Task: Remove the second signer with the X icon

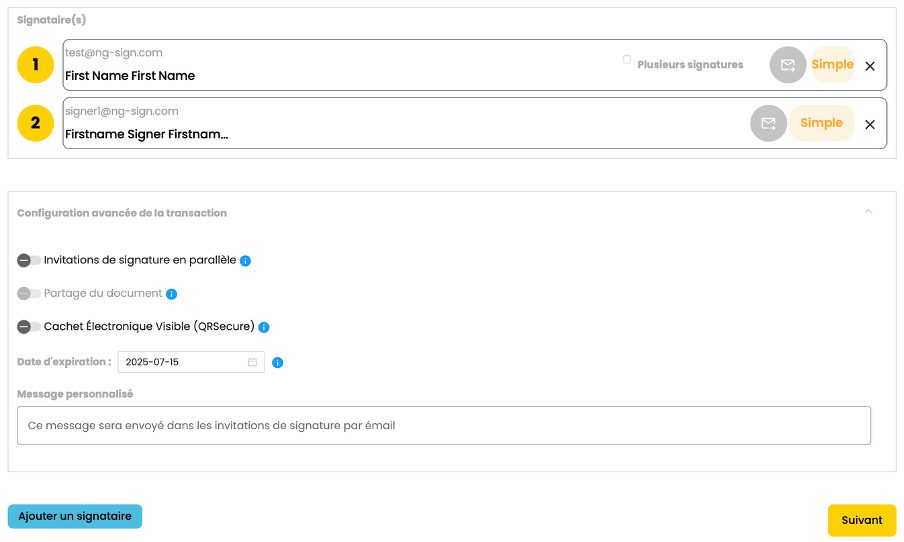Action: click(x=870, y=125)
